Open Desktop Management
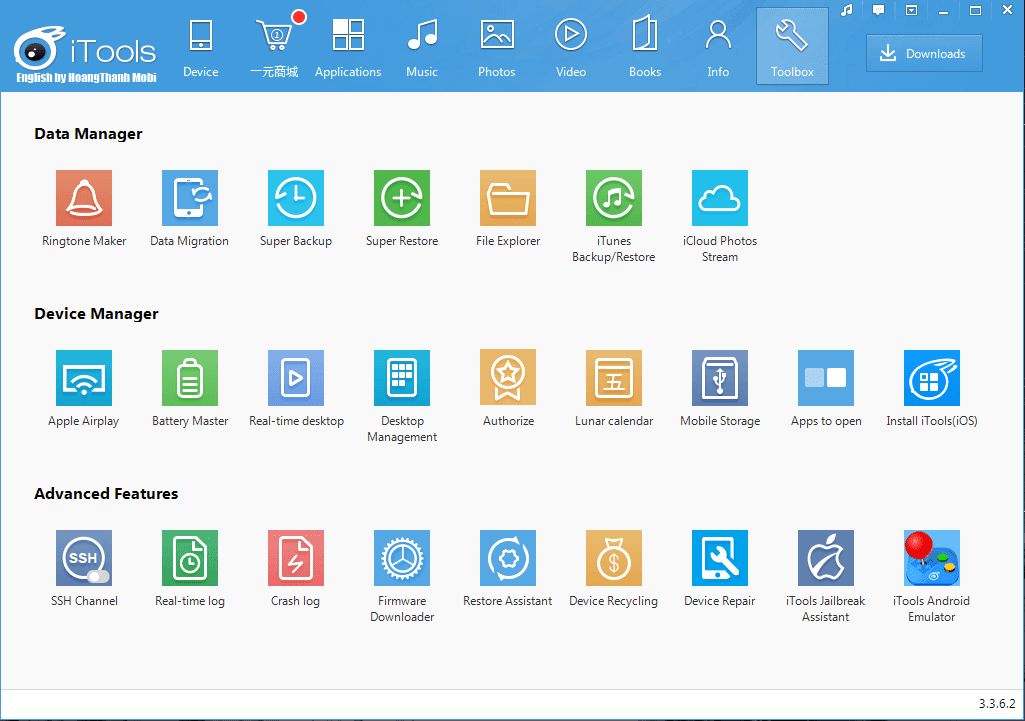This screenshot has height=721, width=1025. coord(401,378)
